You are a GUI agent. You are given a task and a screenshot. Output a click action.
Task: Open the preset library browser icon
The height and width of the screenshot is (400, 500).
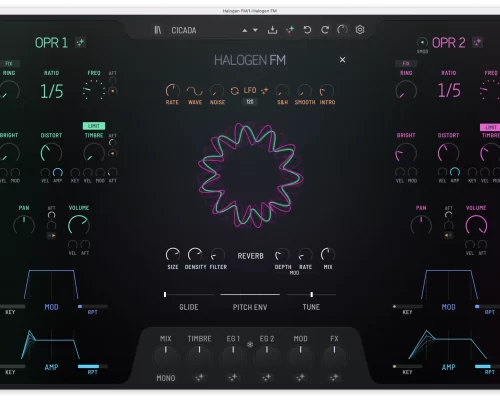point(158,30)
